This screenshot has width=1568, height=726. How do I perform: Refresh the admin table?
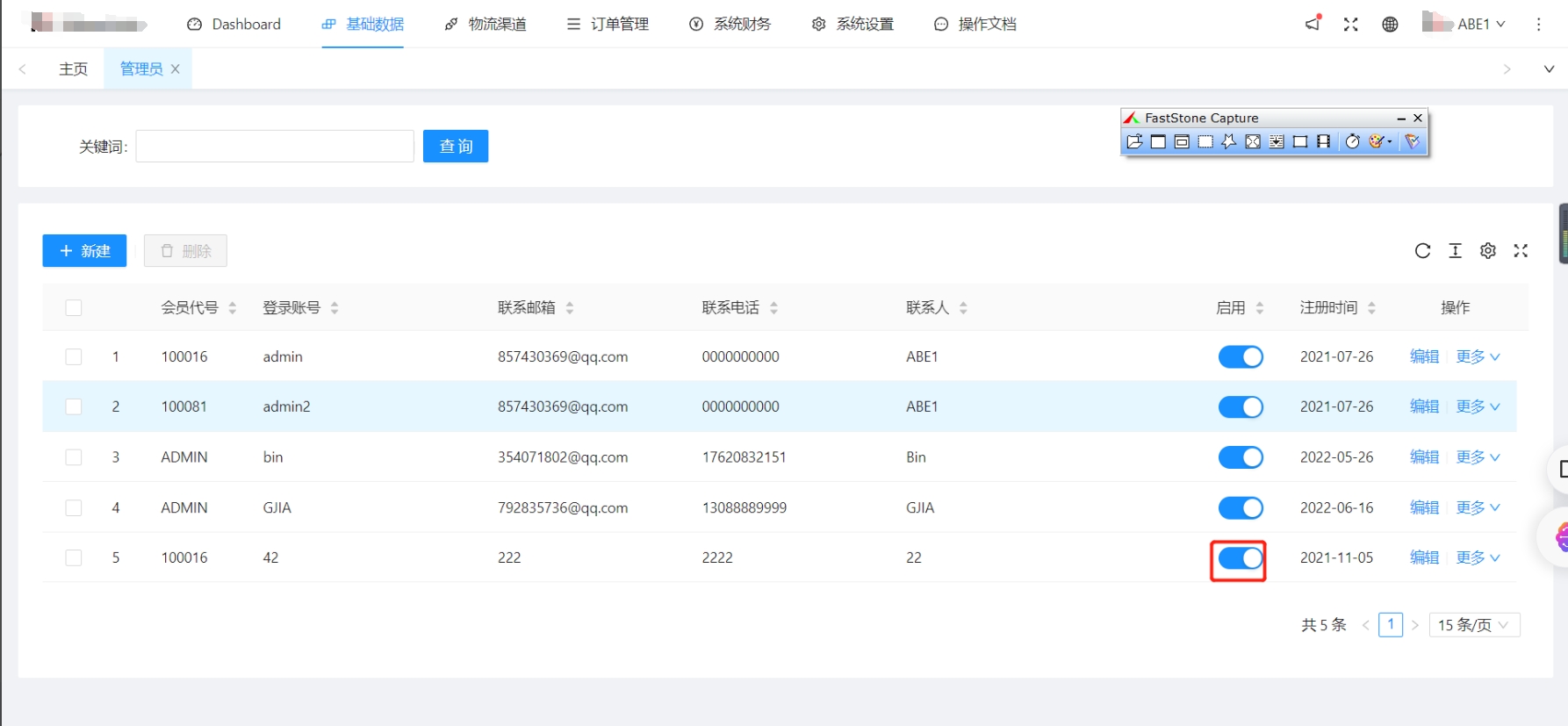pos(1423,251)
